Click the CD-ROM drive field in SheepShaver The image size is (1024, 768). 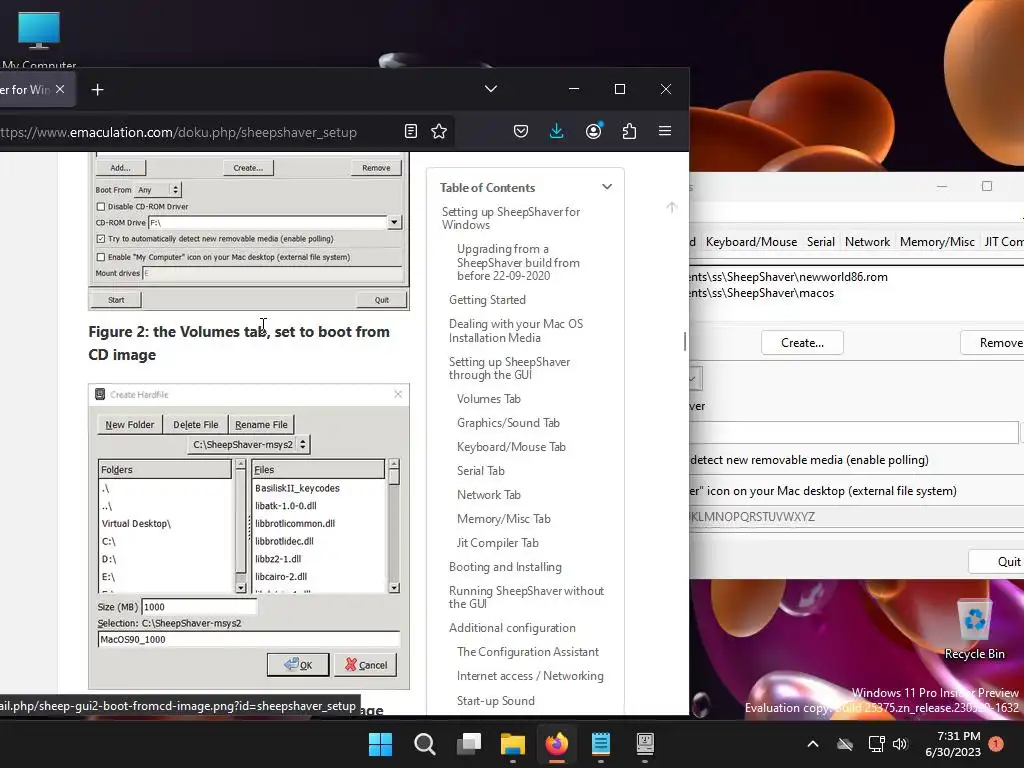[x=854, y=432]
